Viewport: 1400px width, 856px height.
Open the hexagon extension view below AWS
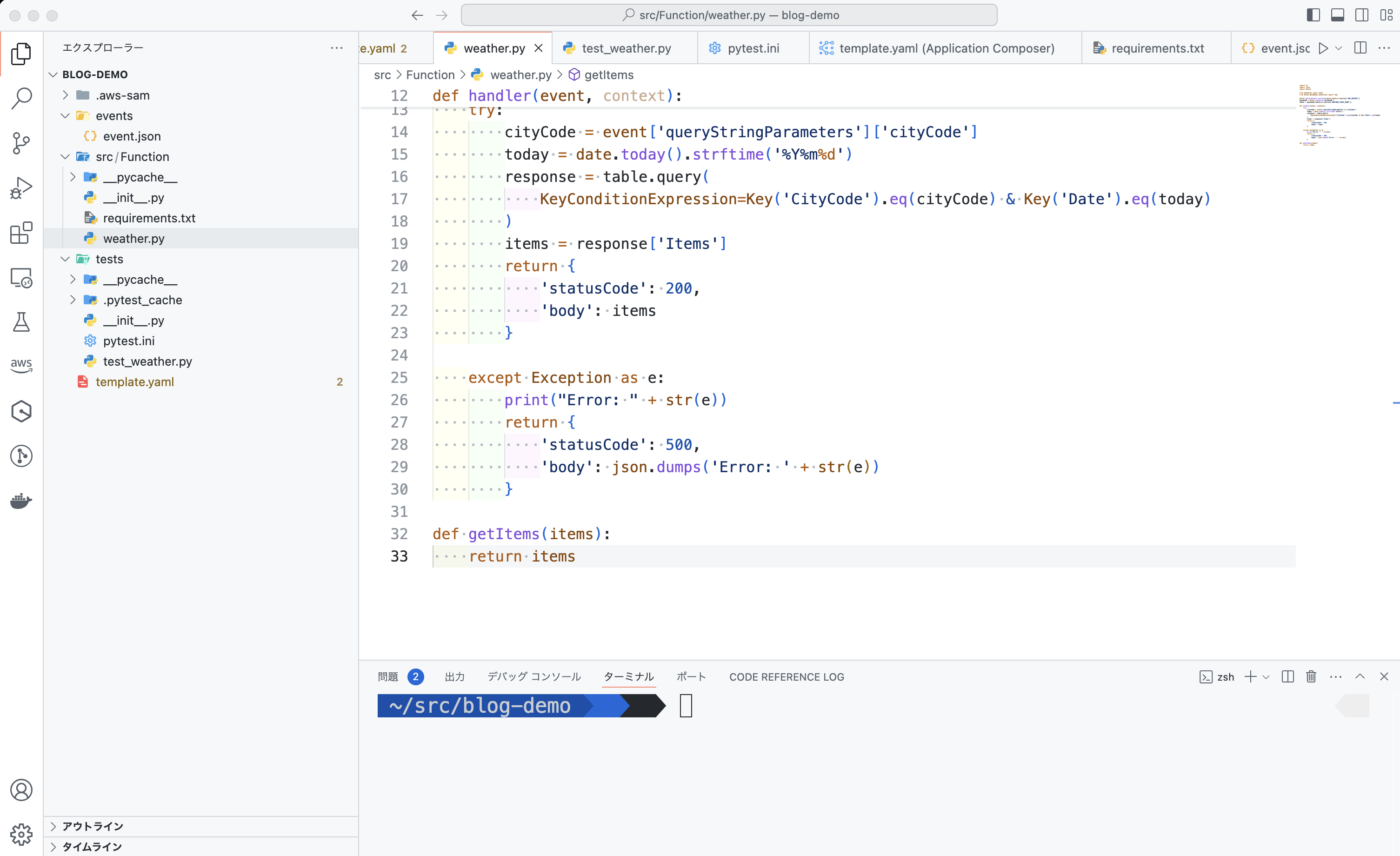[21, 411]
